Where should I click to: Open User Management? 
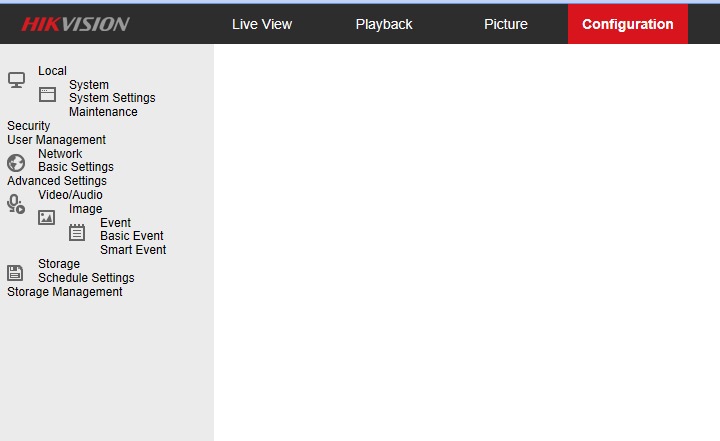pyautogui.click(x=56, y=140)
